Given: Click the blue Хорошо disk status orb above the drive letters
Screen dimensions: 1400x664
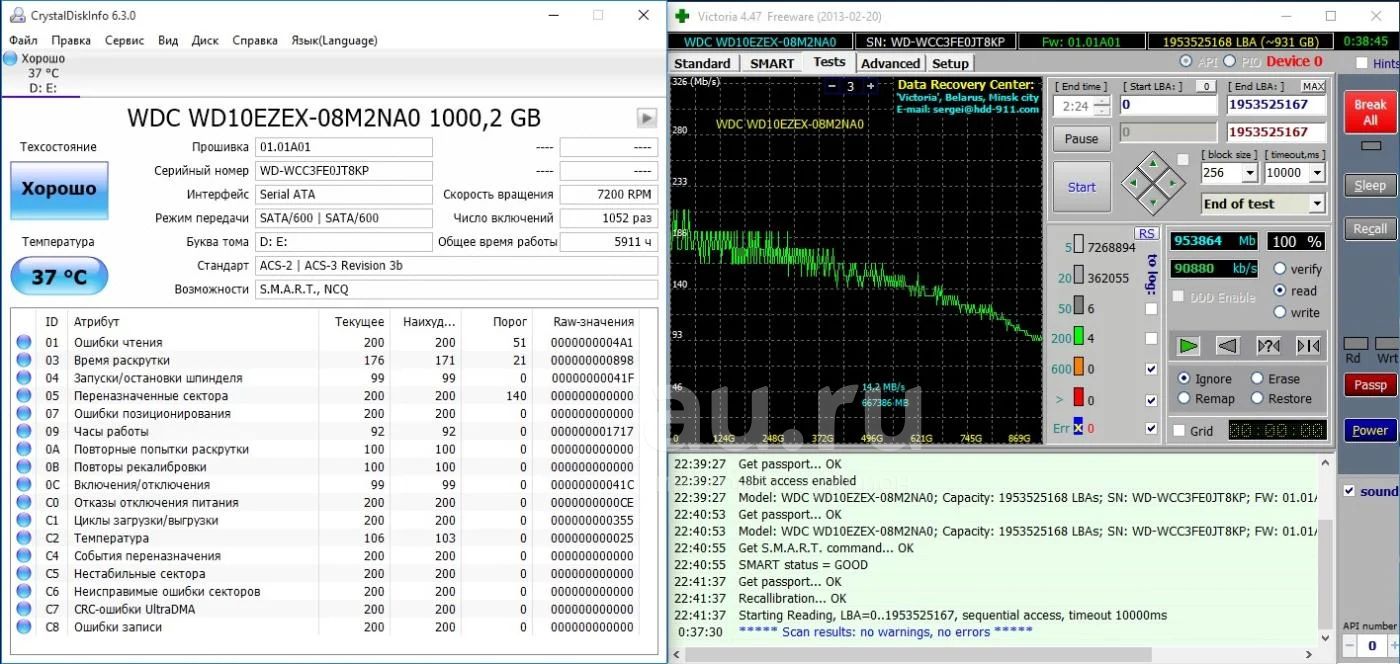Looking at the screenshot, I should click(10, 58).
